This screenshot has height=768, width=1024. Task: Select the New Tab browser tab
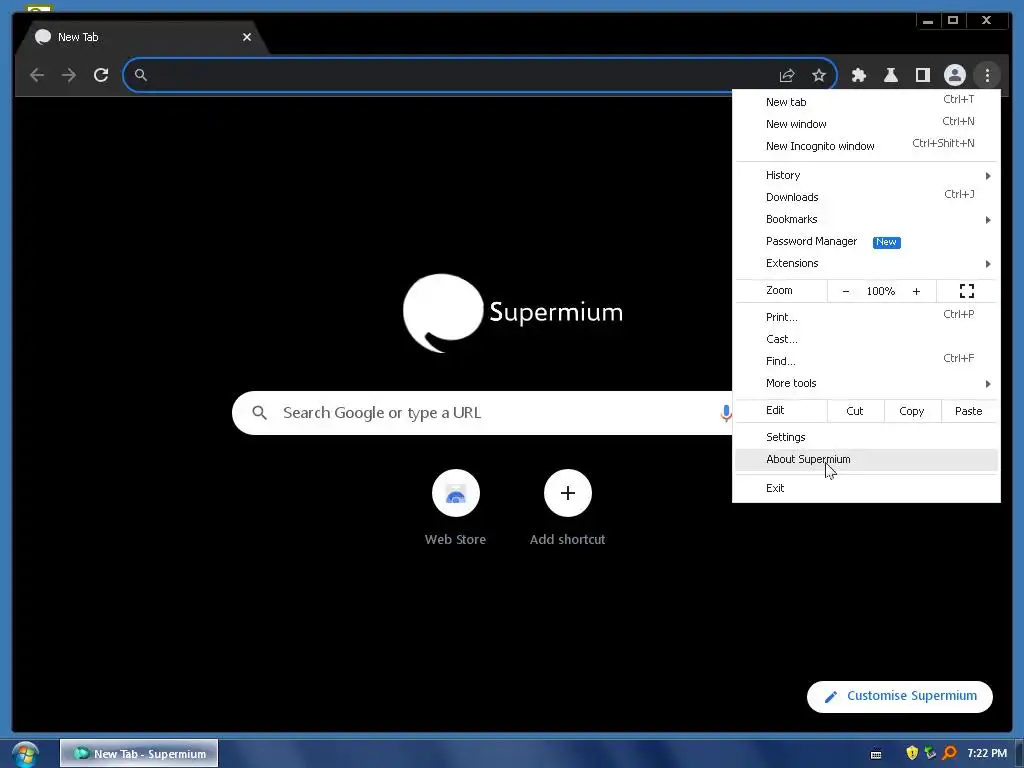[140, 37]
